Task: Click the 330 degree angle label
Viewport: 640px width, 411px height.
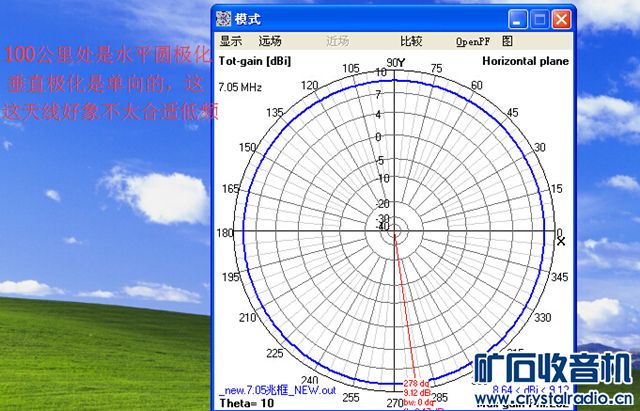Action: [542, 317]
